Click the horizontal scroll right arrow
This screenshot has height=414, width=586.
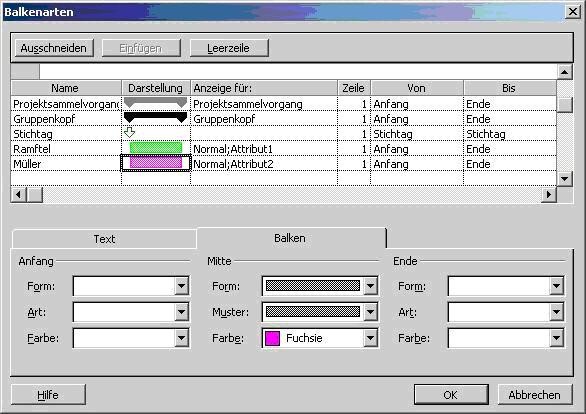[x=549, y=195]
